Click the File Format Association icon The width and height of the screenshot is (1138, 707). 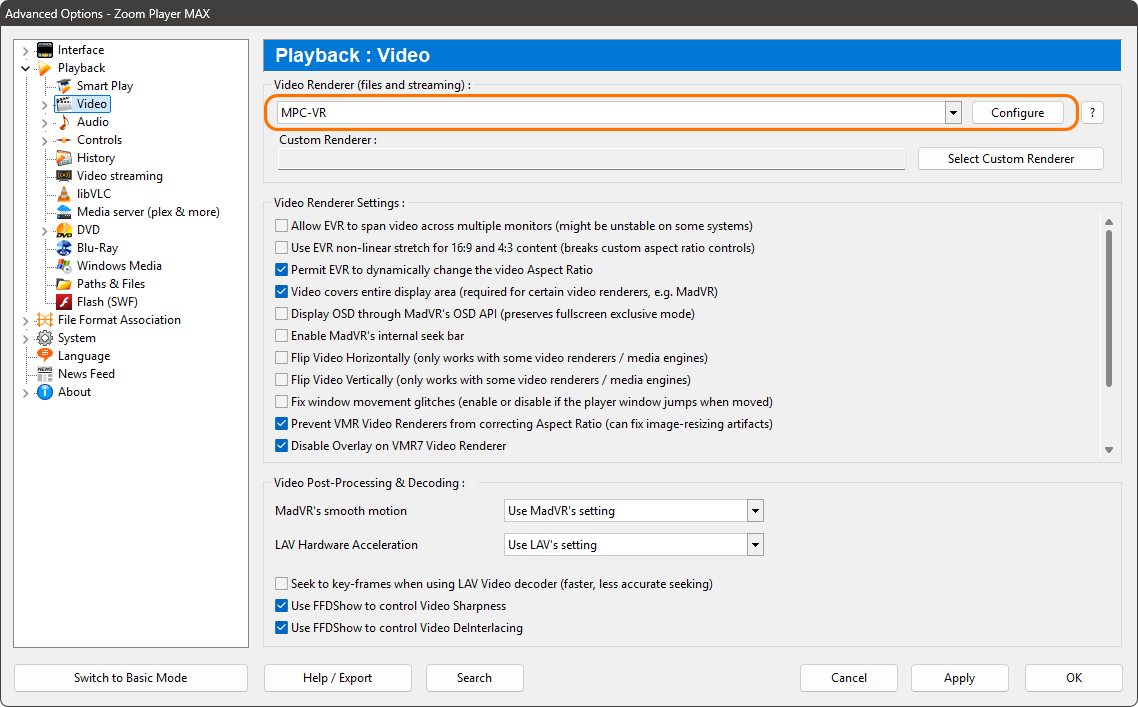point(45,320)
